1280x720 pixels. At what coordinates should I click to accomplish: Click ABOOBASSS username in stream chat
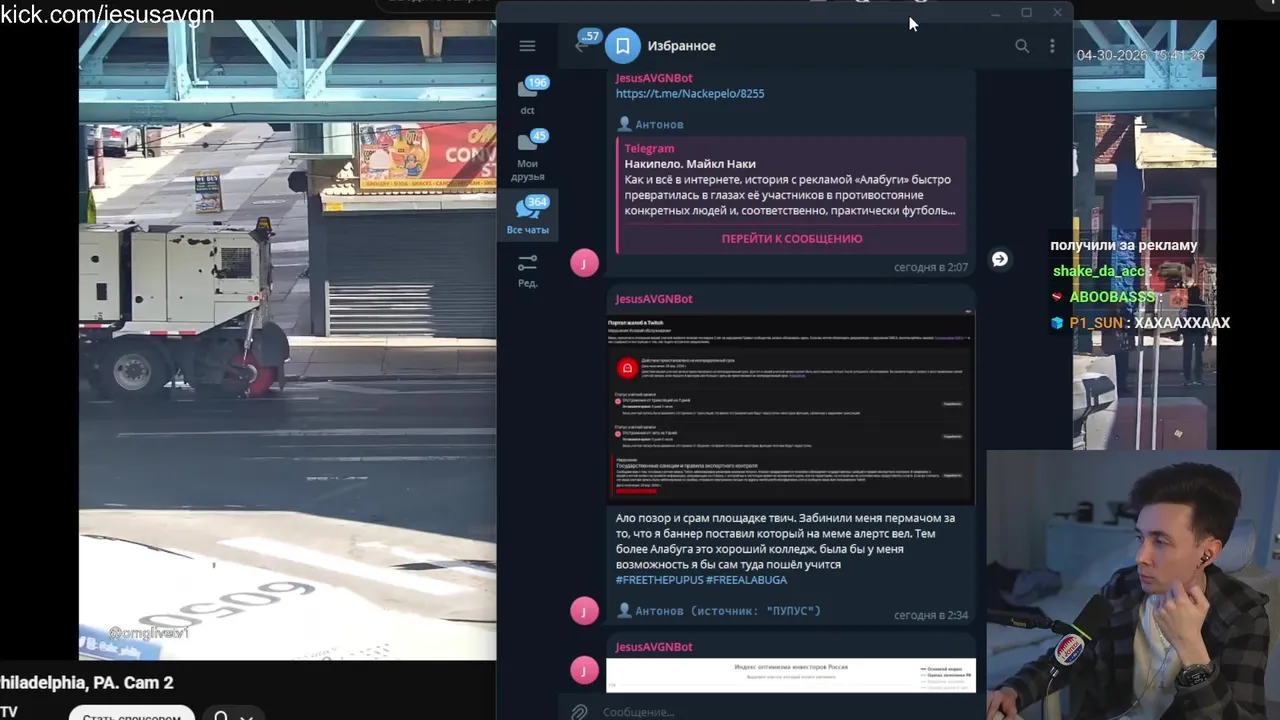tap(1112, 297)
